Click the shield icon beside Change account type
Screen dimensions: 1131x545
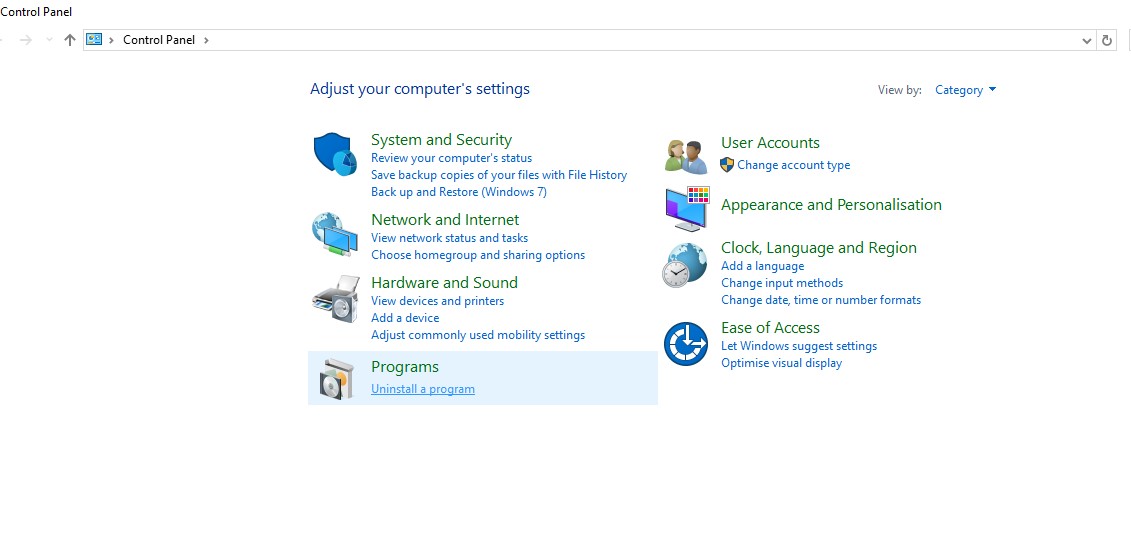click(727, 165)
